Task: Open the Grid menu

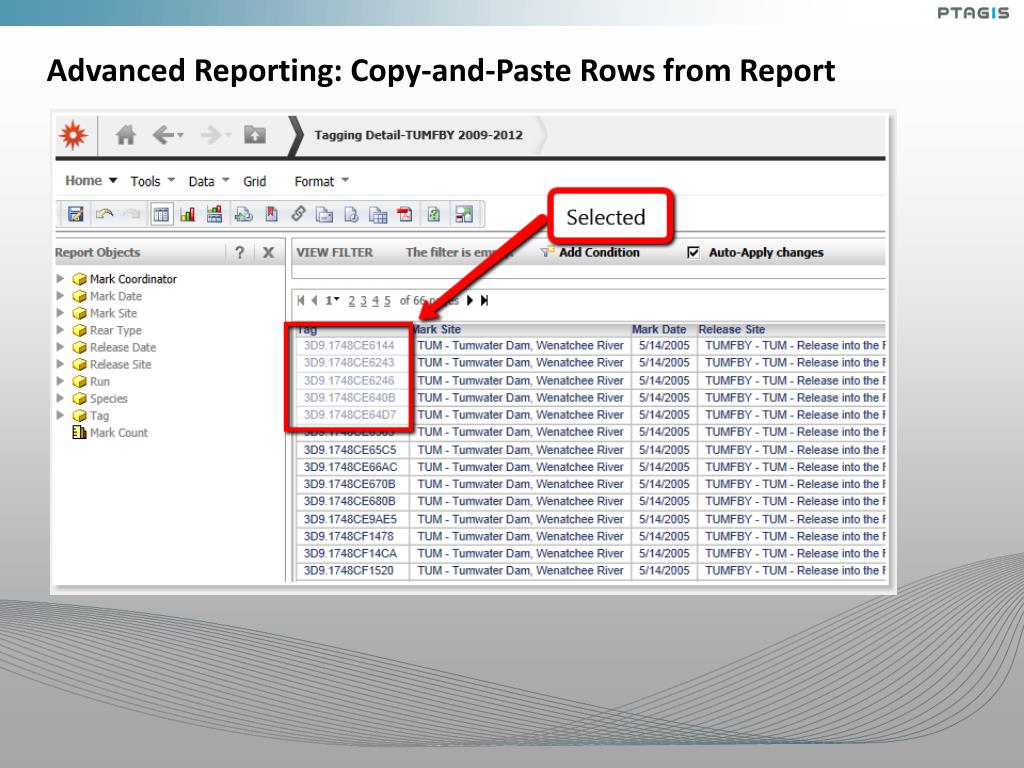Action: point(255,182)
